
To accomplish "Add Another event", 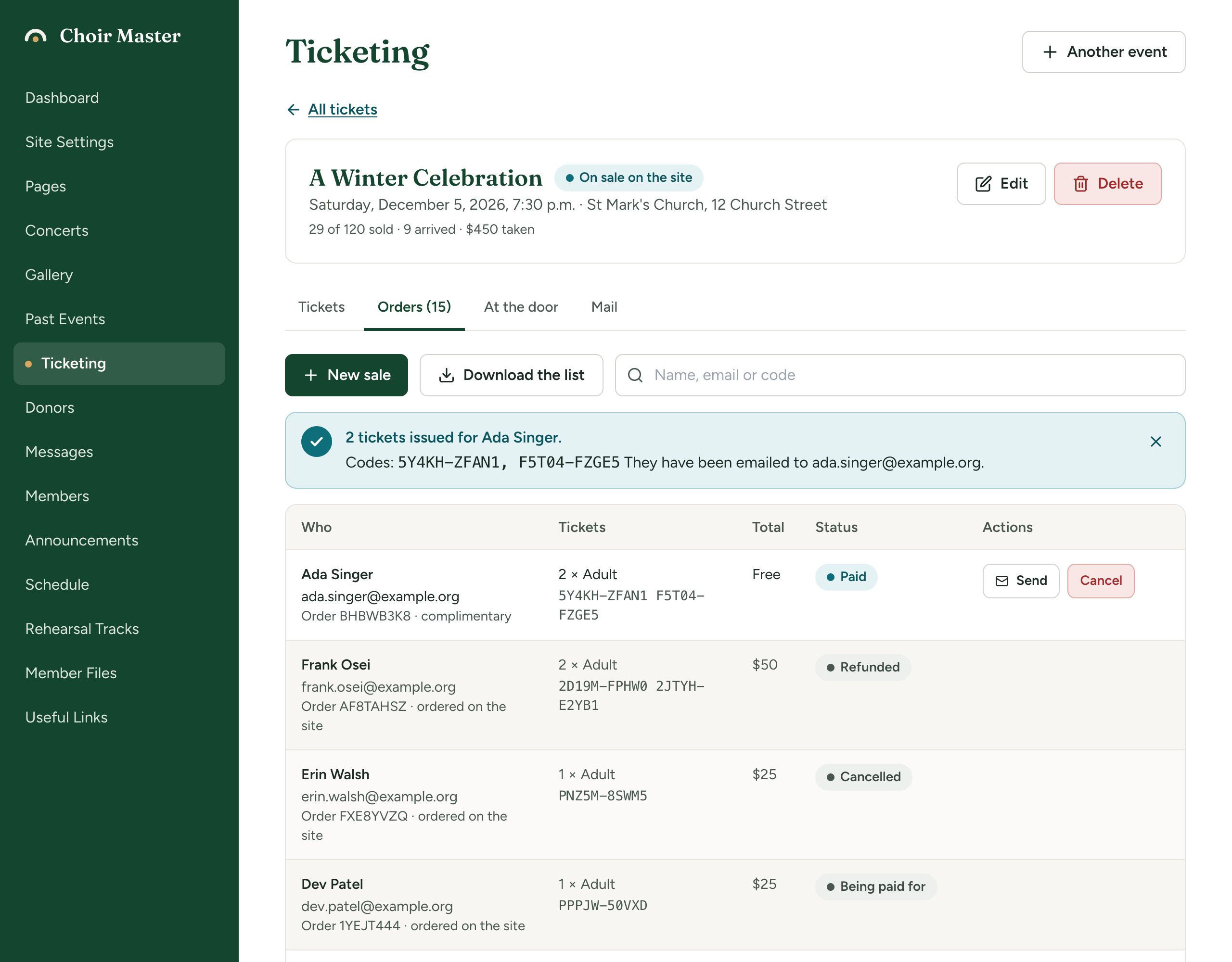I will click(1104, 52).
